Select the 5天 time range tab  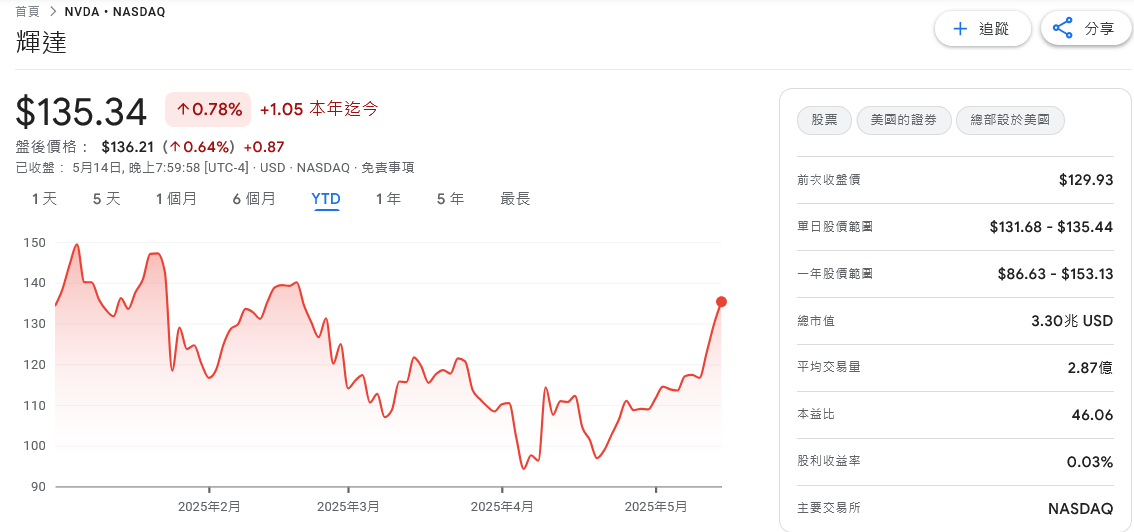[x=106, y=199]
